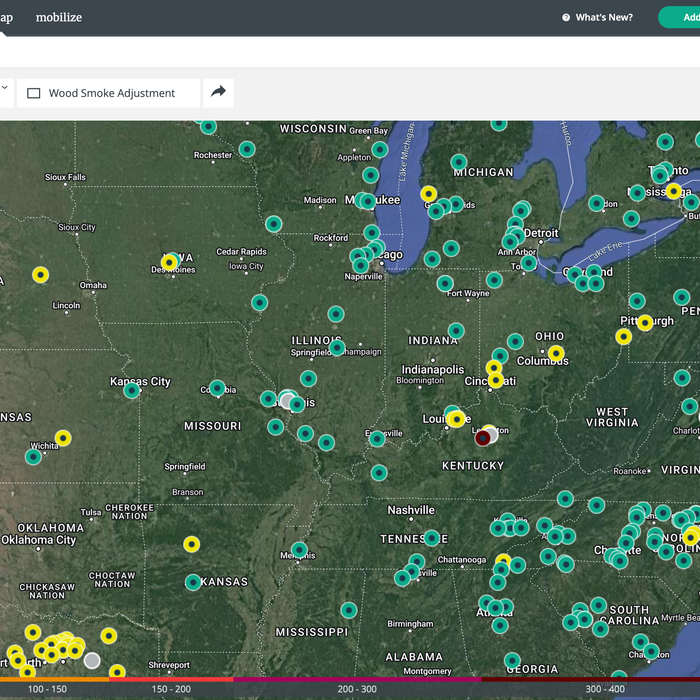This screenshot has width=700, height=700.
Task: Click the share arrow icon
Action: pos(218,93)
